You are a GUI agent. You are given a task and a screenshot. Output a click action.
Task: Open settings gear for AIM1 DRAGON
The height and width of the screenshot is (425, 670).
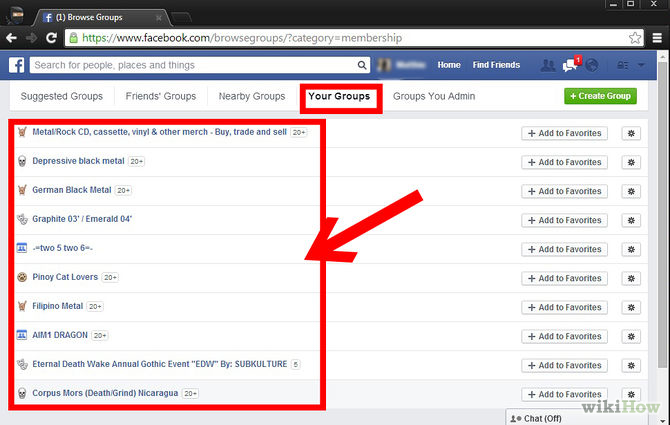click(631, 337)
